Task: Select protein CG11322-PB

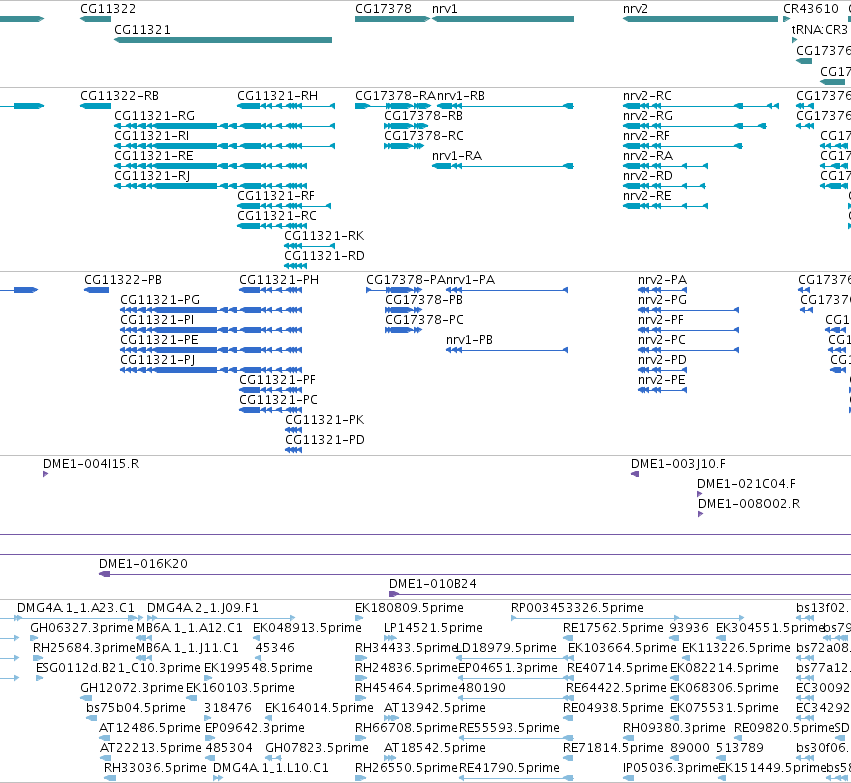Action: pos(97,290)
